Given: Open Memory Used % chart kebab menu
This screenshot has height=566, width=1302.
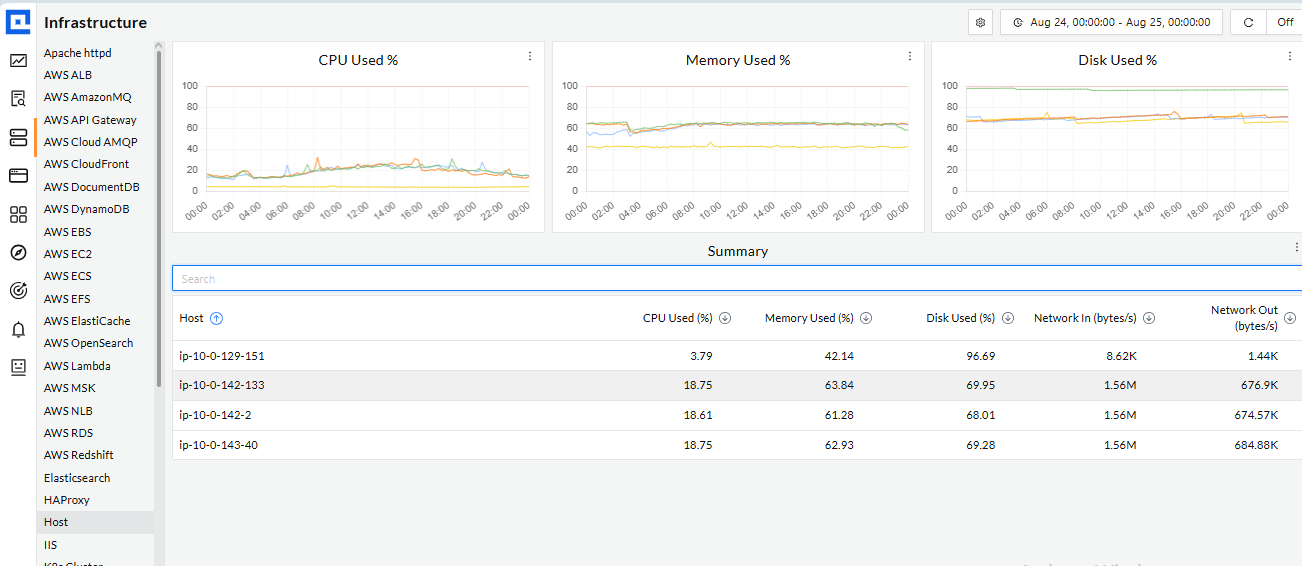Looking at the screenshot, I should point(910,56).
